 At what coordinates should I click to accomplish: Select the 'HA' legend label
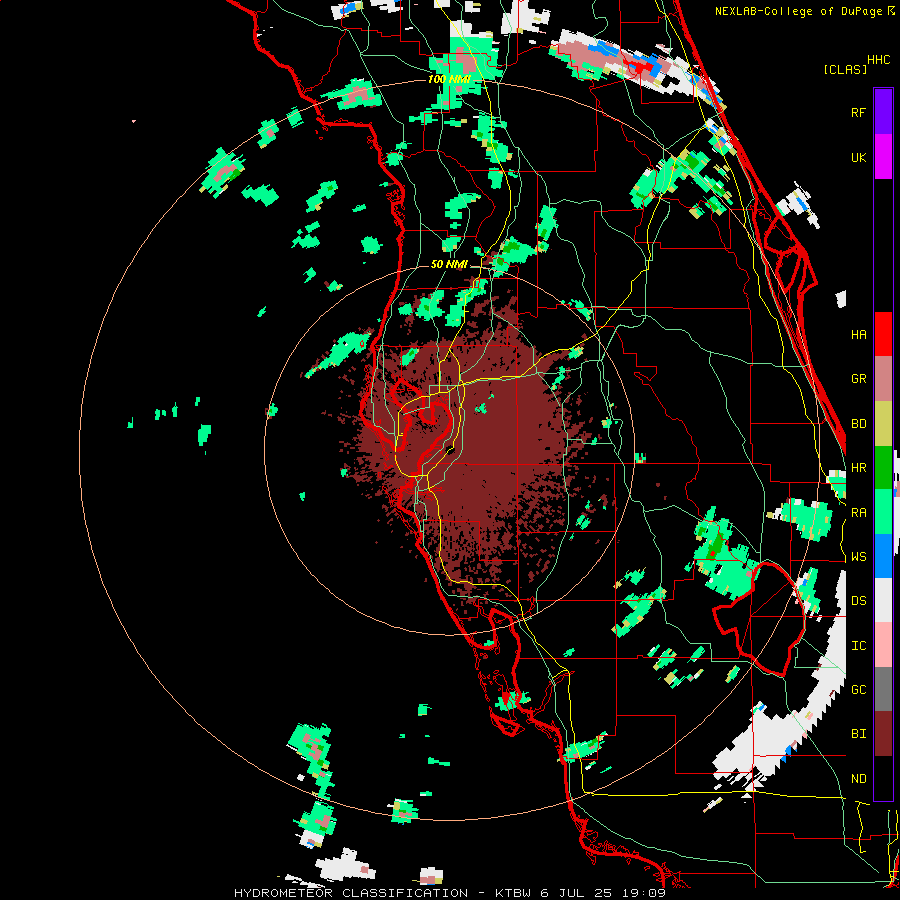(858, 335)
